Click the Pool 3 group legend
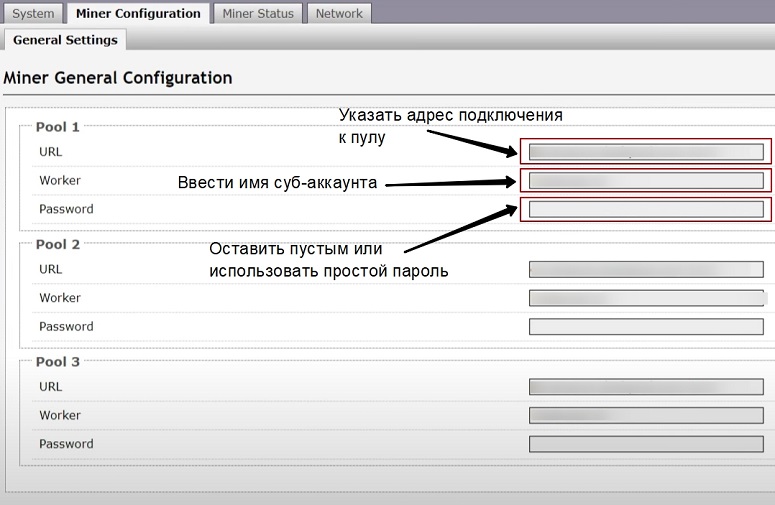Image resolution: width=775 pixels, height=505 pixels. (57, 361)
